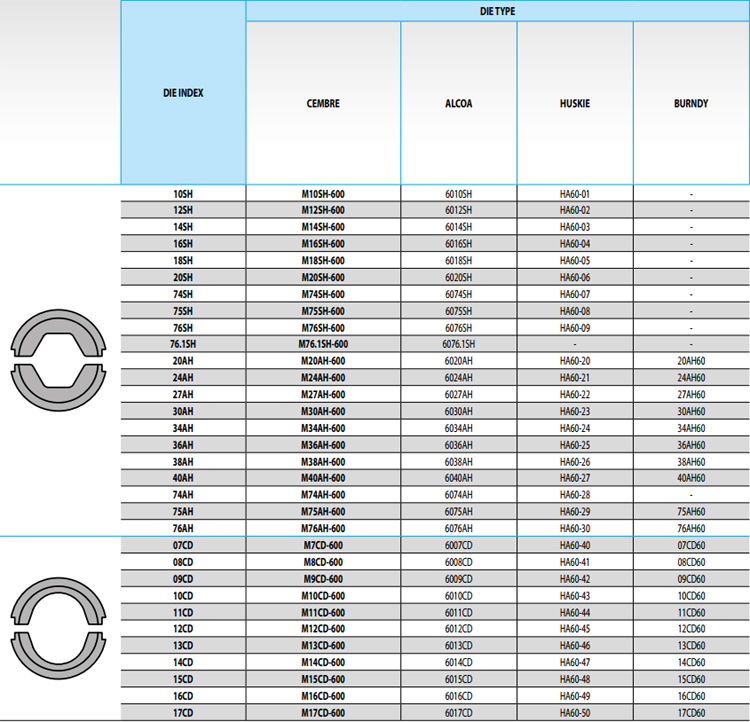This screenshot has width=750, height=722.
Task: Click Burndy cell 17CD60
Action: pyautogui.click(x=691, y=712)
